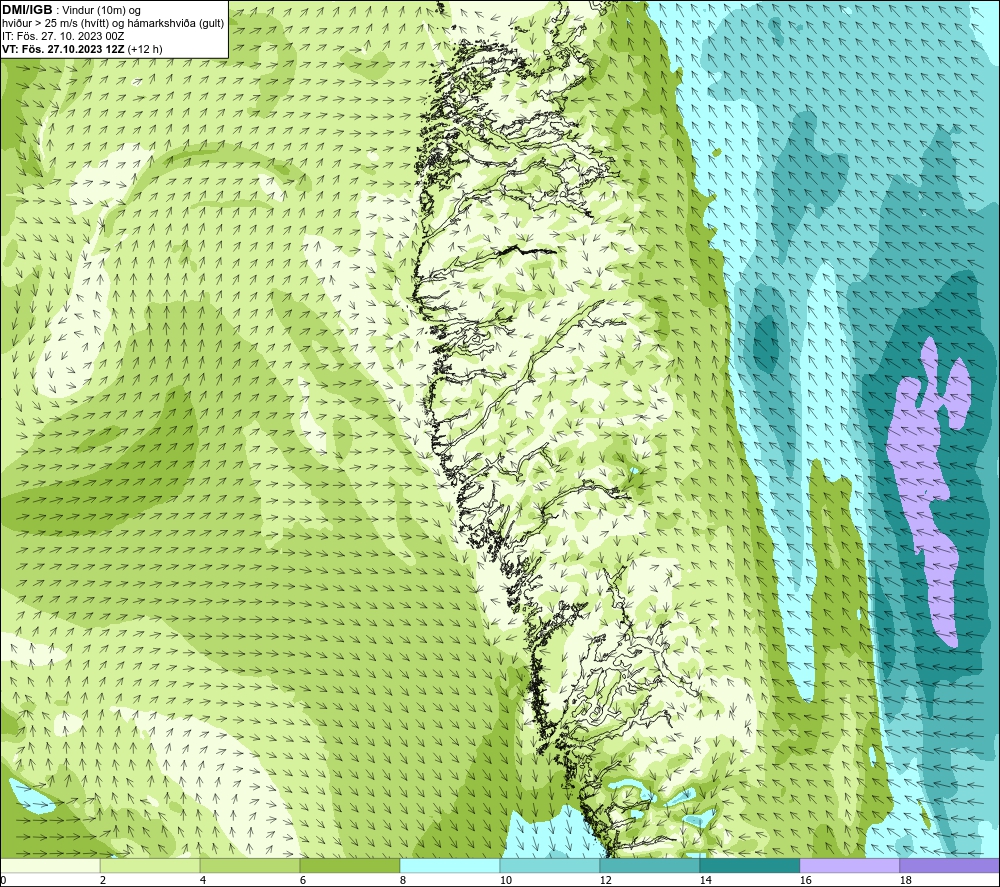
Task: Click the 8–10 m/s light cyan legend swatch
Action: [450, 865]
